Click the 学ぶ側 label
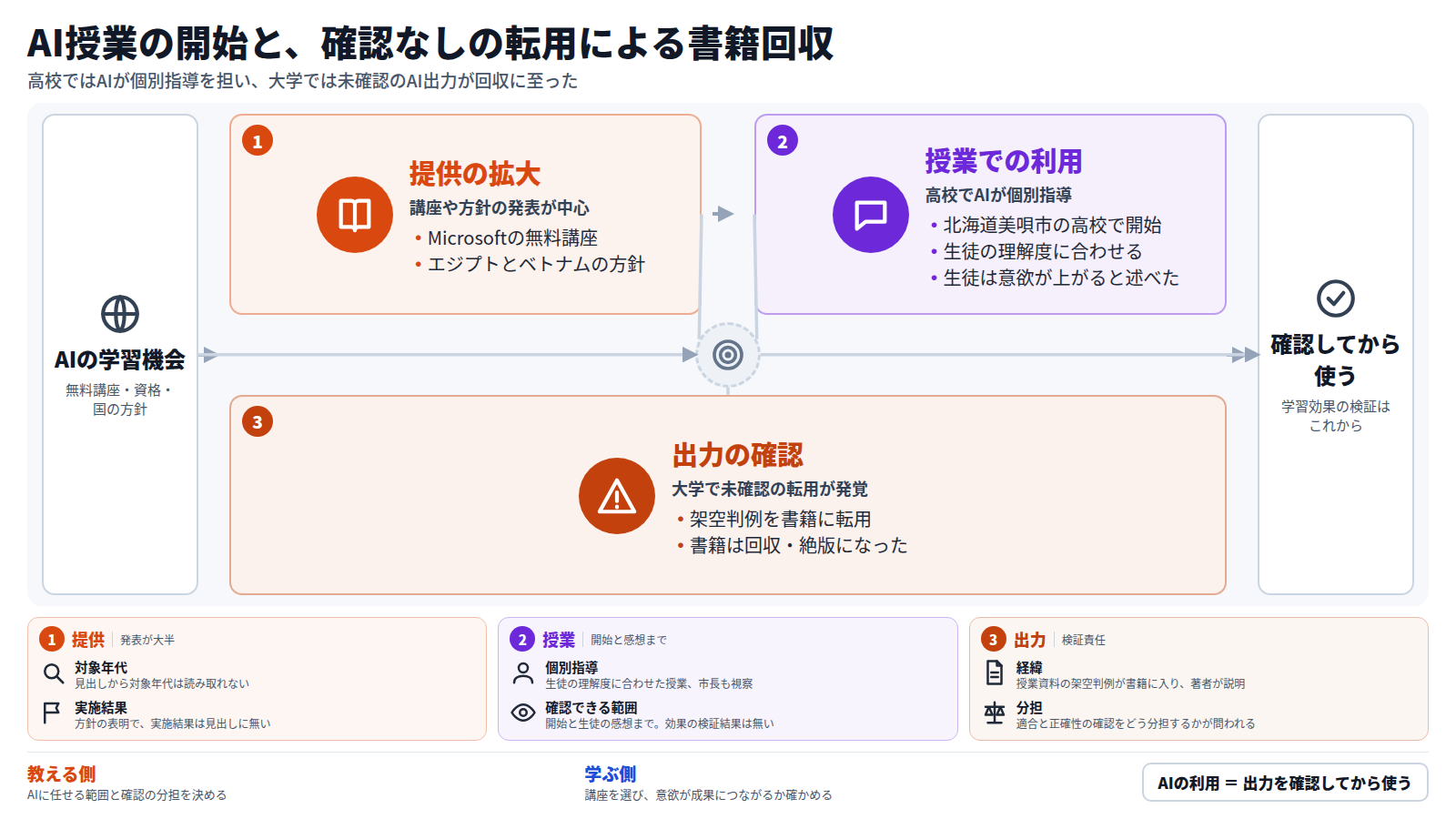 (x=611, y=773)
